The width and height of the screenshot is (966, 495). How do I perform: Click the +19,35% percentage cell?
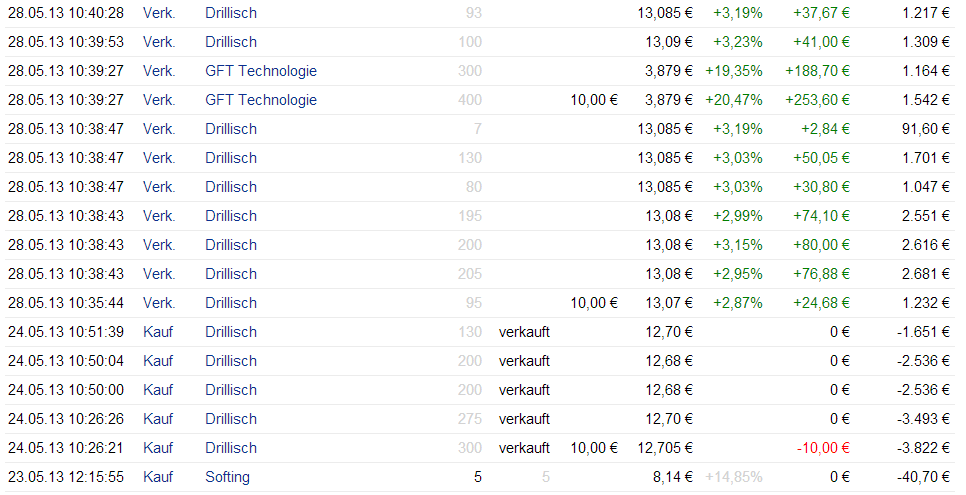(x=734, y=71)
